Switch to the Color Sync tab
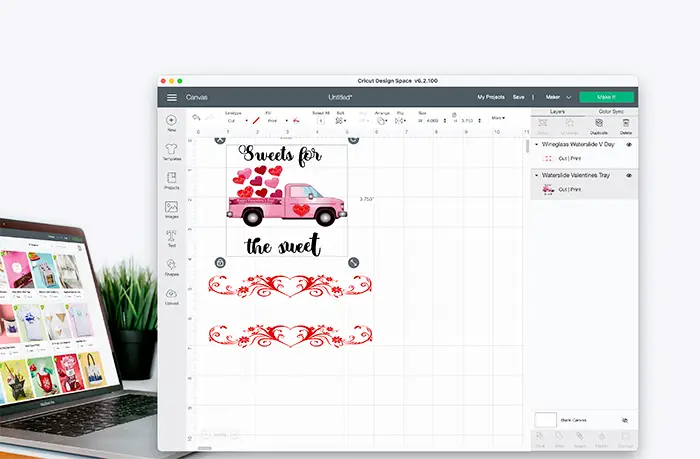The height and width of the screenshot is (459, 700). pos(611,112)
